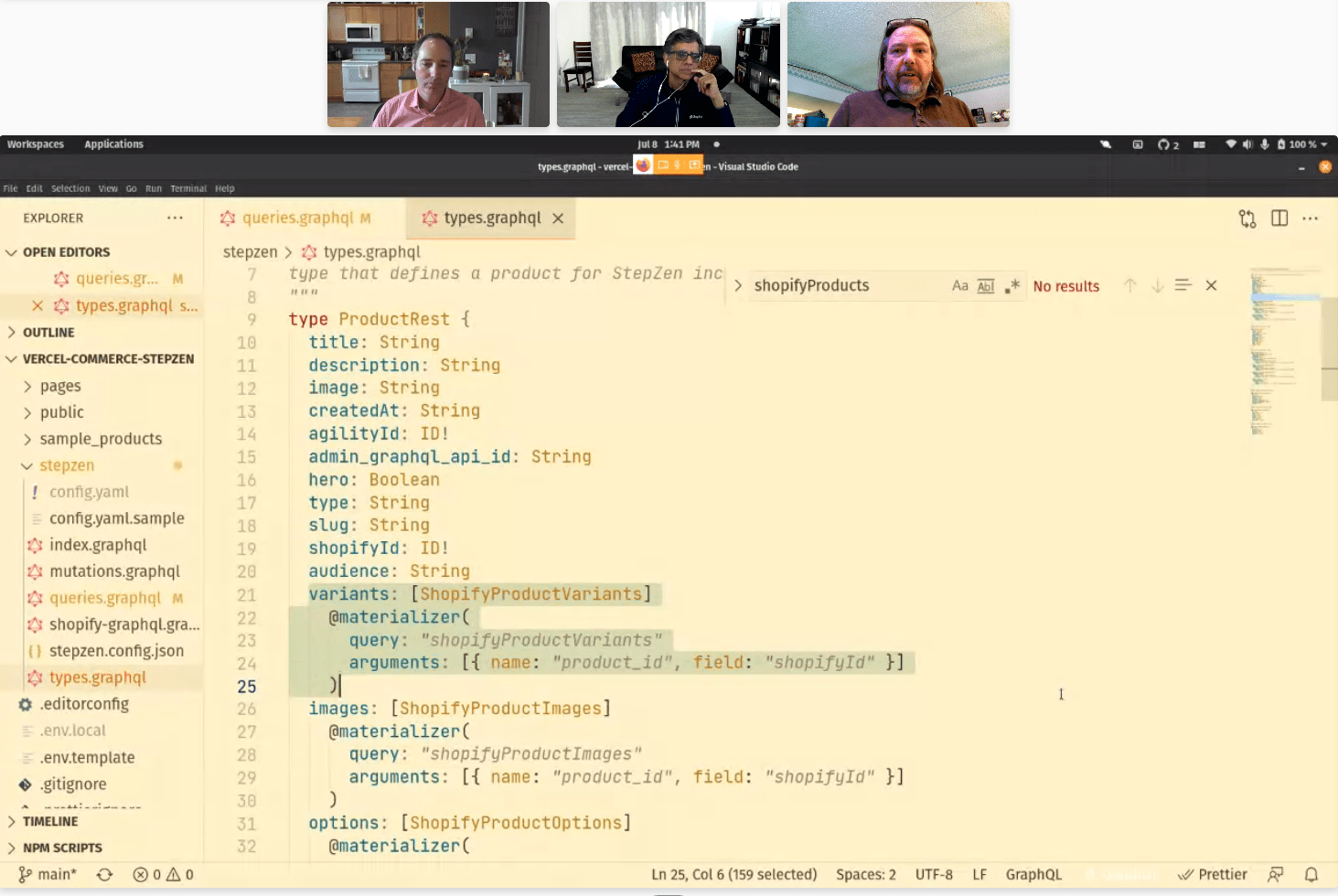Image resolution: width=1338 pixels, height=896 pixels.
Task: Collapse the OPEN EDITORS section
Action: point(12,251)
